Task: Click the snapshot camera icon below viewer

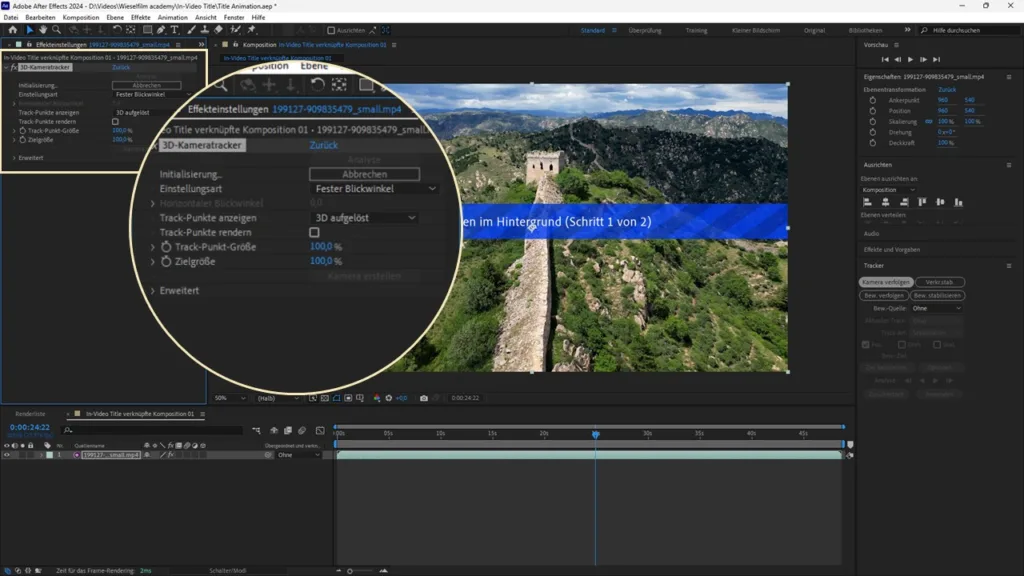Action: point(424,398)
